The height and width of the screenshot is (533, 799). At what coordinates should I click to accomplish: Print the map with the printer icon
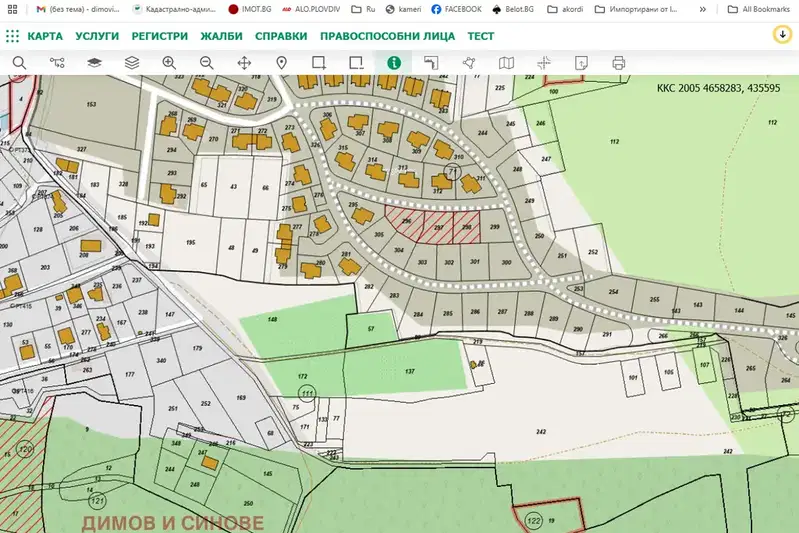[619, 63]
